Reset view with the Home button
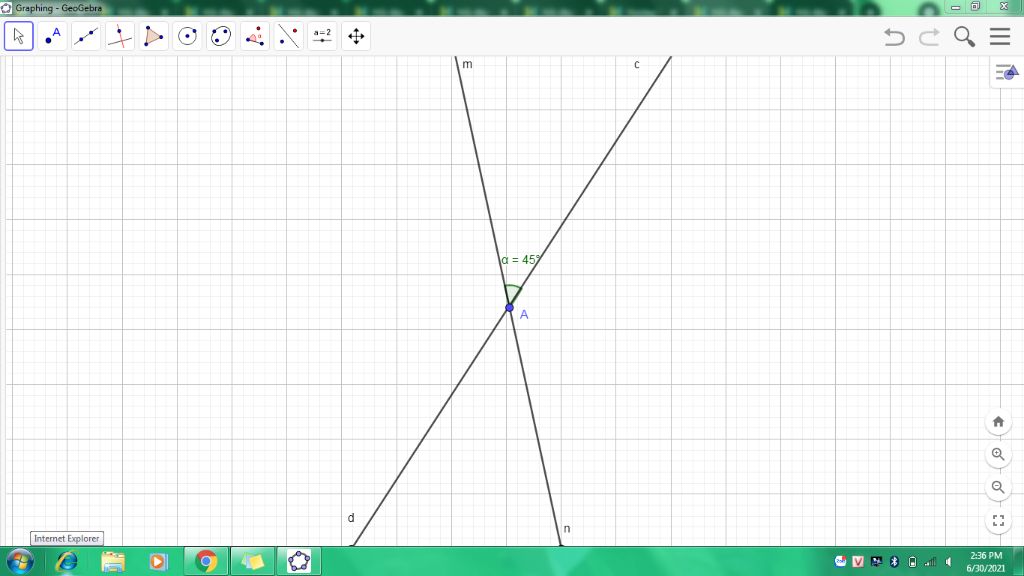1024x576 pixels. click(x=998, y=421)
